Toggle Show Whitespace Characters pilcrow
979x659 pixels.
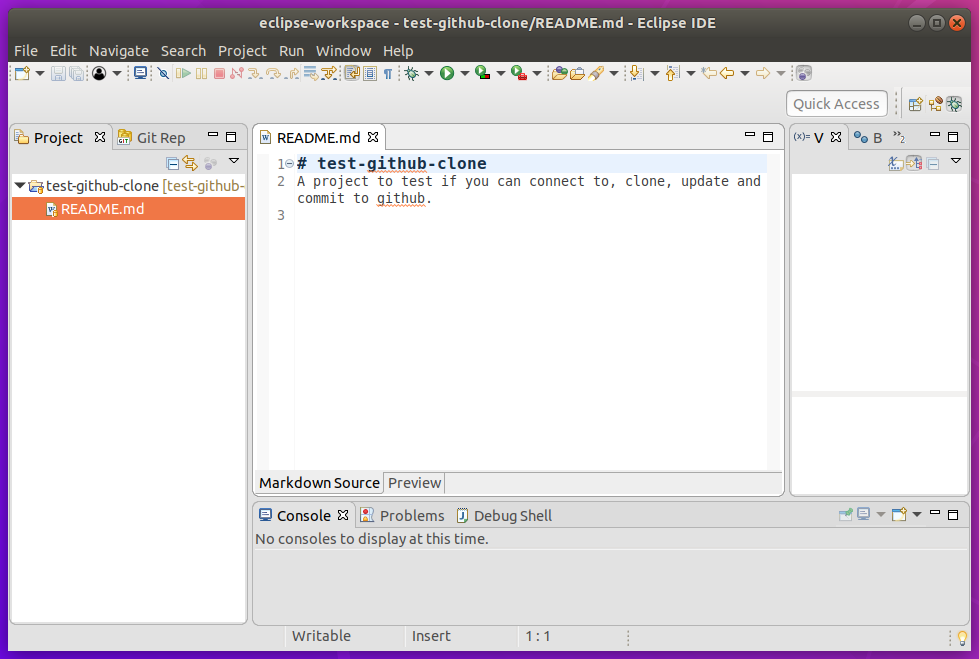388,73
